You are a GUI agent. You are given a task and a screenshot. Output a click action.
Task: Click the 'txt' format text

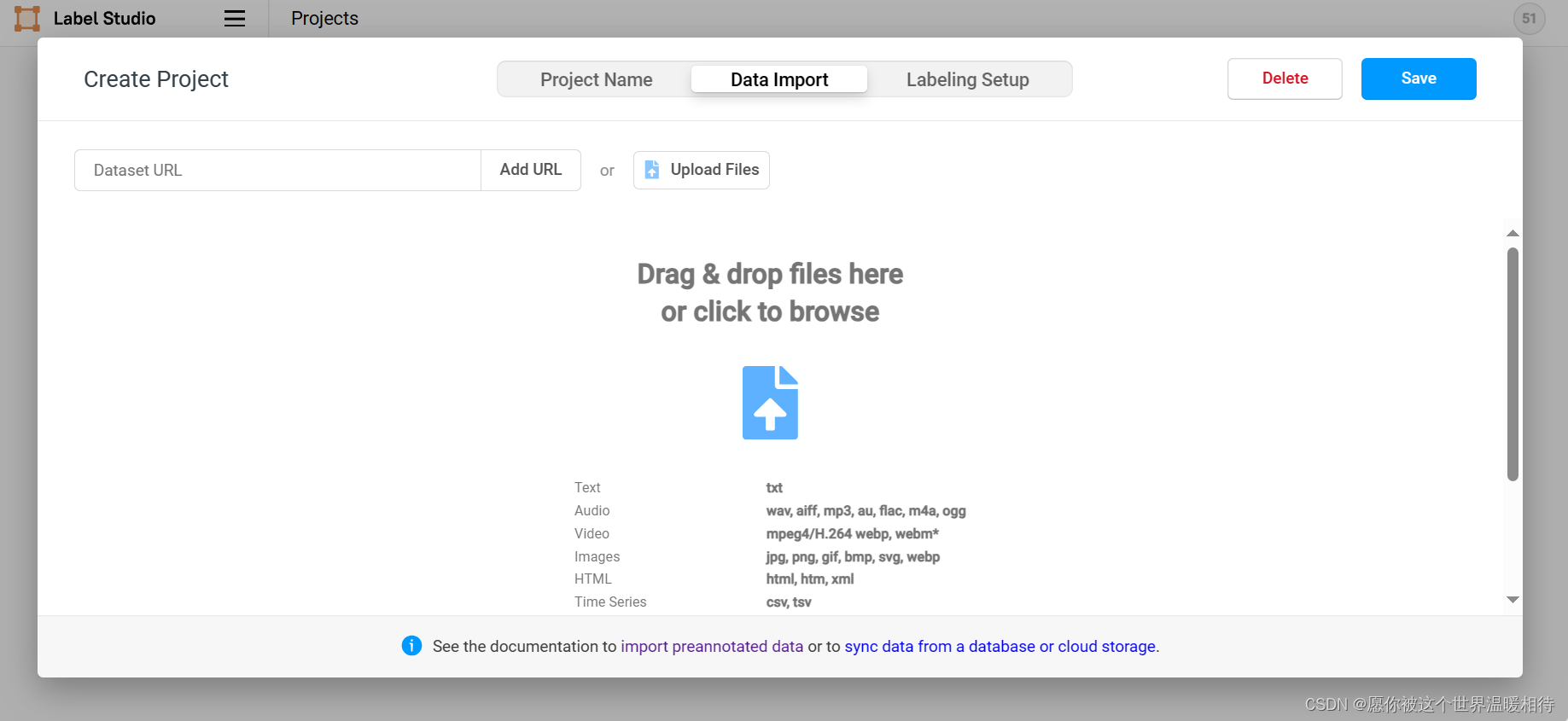click(774, 487)
